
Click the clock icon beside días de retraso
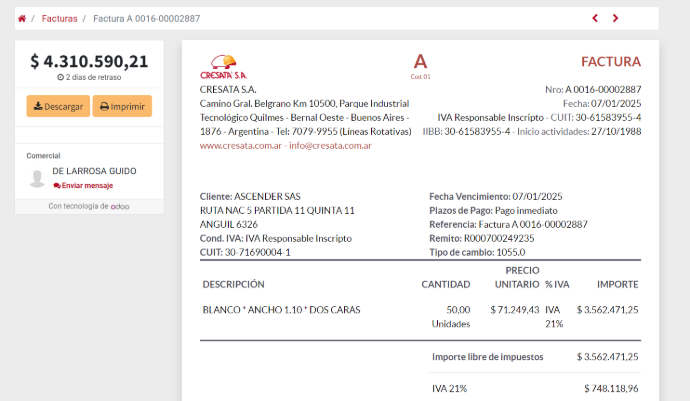click(61, 77)
